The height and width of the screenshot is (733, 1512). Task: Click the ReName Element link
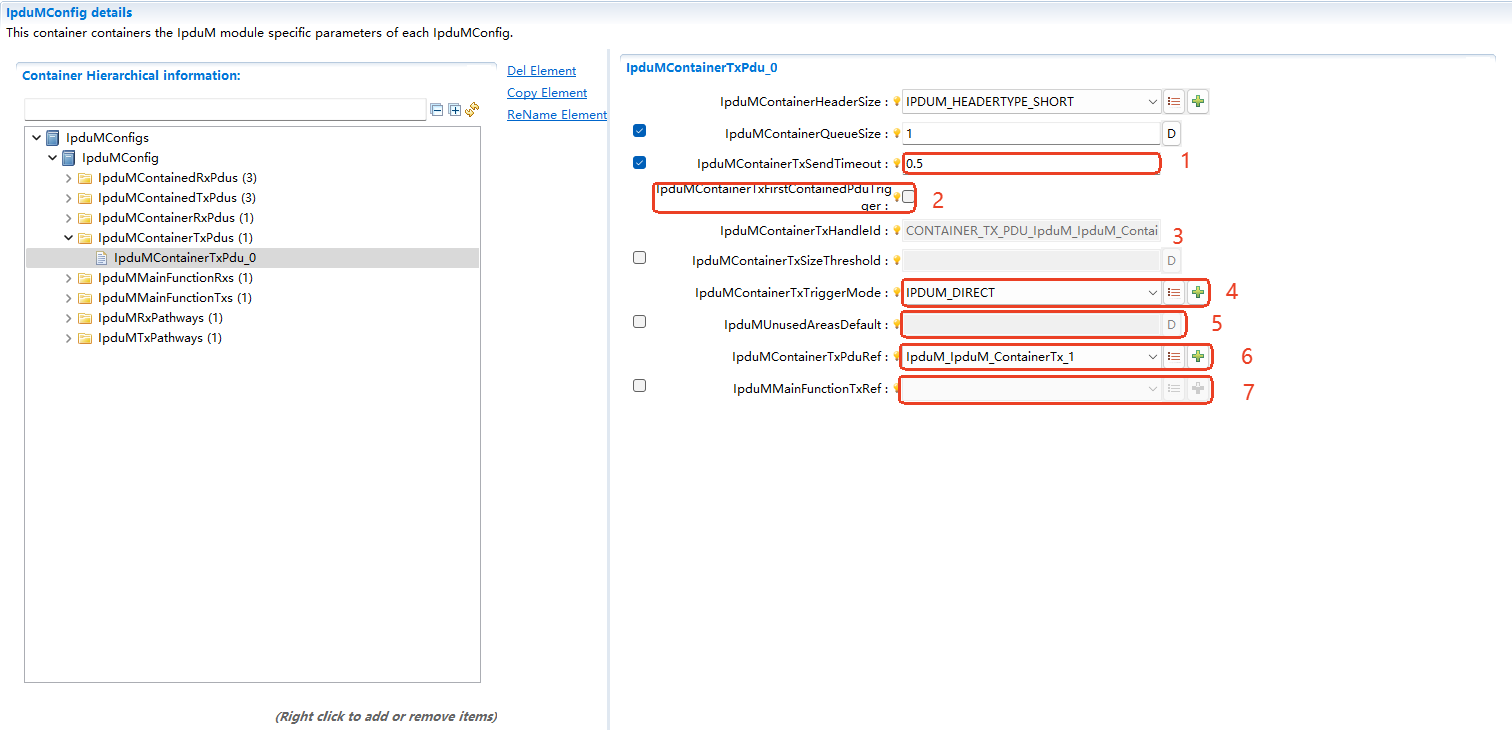point(556,114)
